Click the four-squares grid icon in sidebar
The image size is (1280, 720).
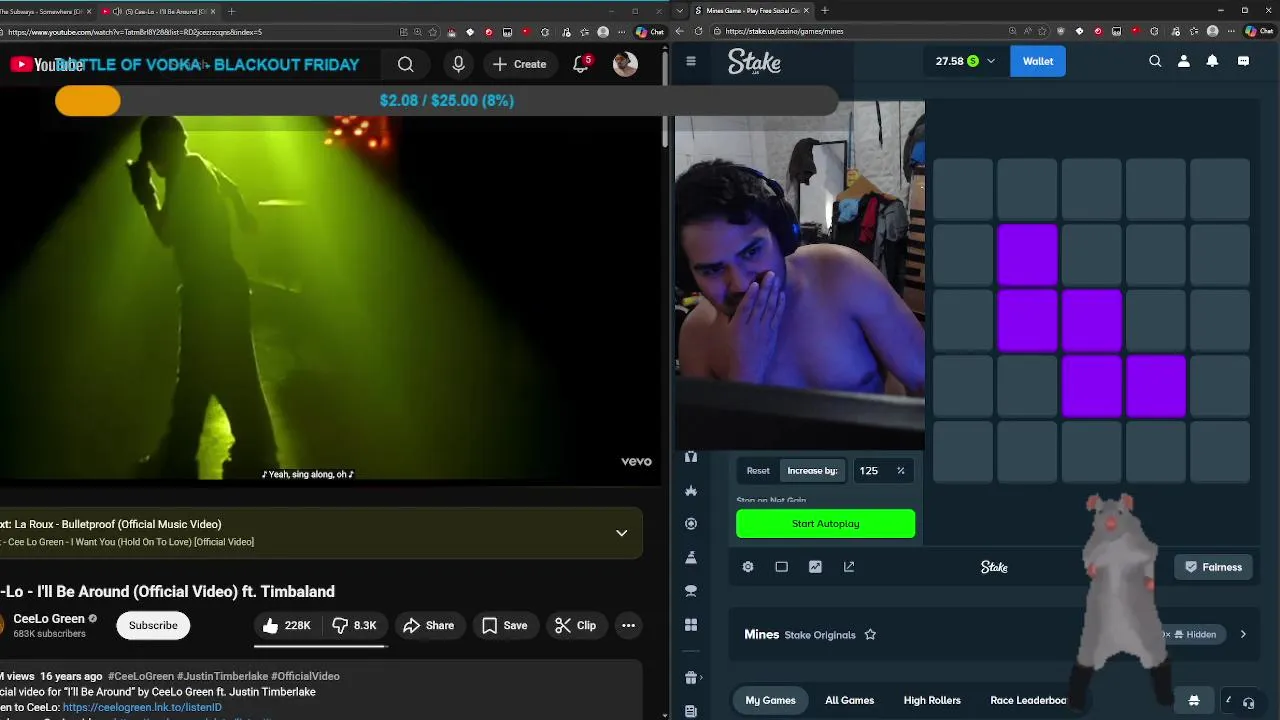pyautogui.click(x=691, y=625)
